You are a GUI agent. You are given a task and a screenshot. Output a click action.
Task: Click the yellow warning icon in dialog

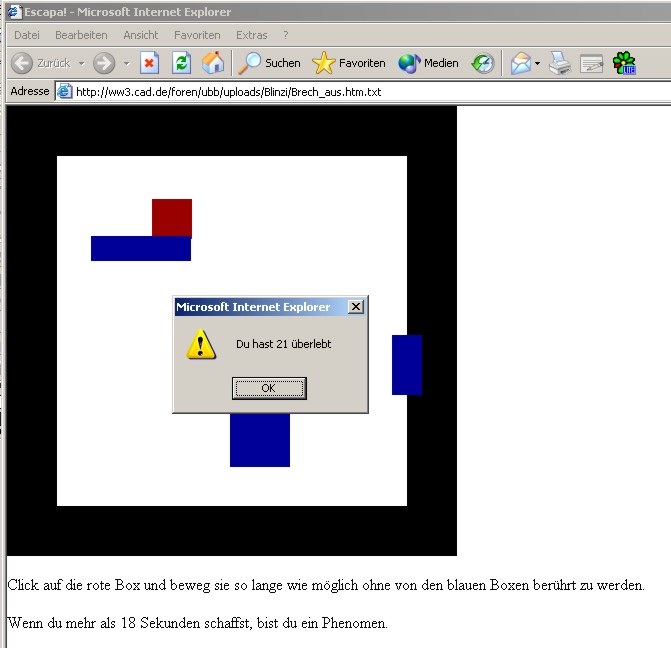201,344
